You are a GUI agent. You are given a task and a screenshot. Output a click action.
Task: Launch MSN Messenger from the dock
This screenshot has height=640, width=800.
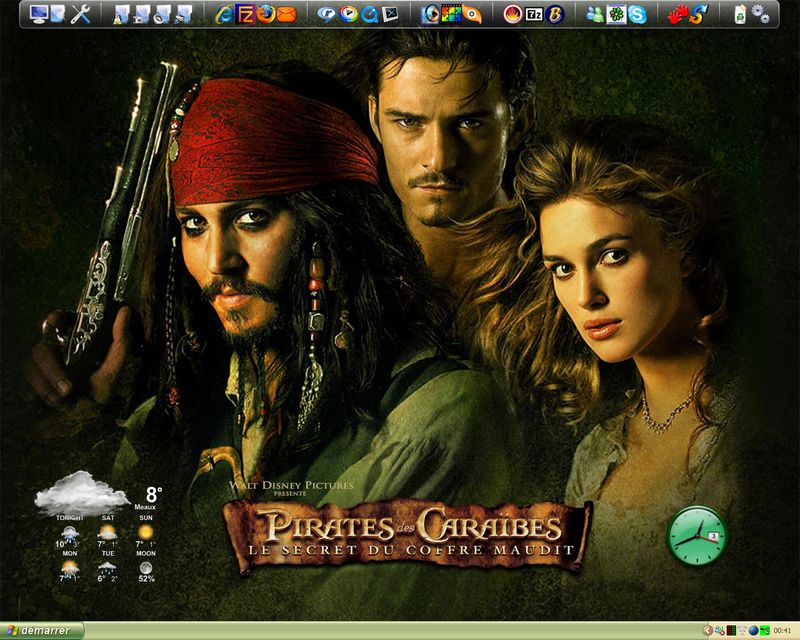[x=595, y=14]
